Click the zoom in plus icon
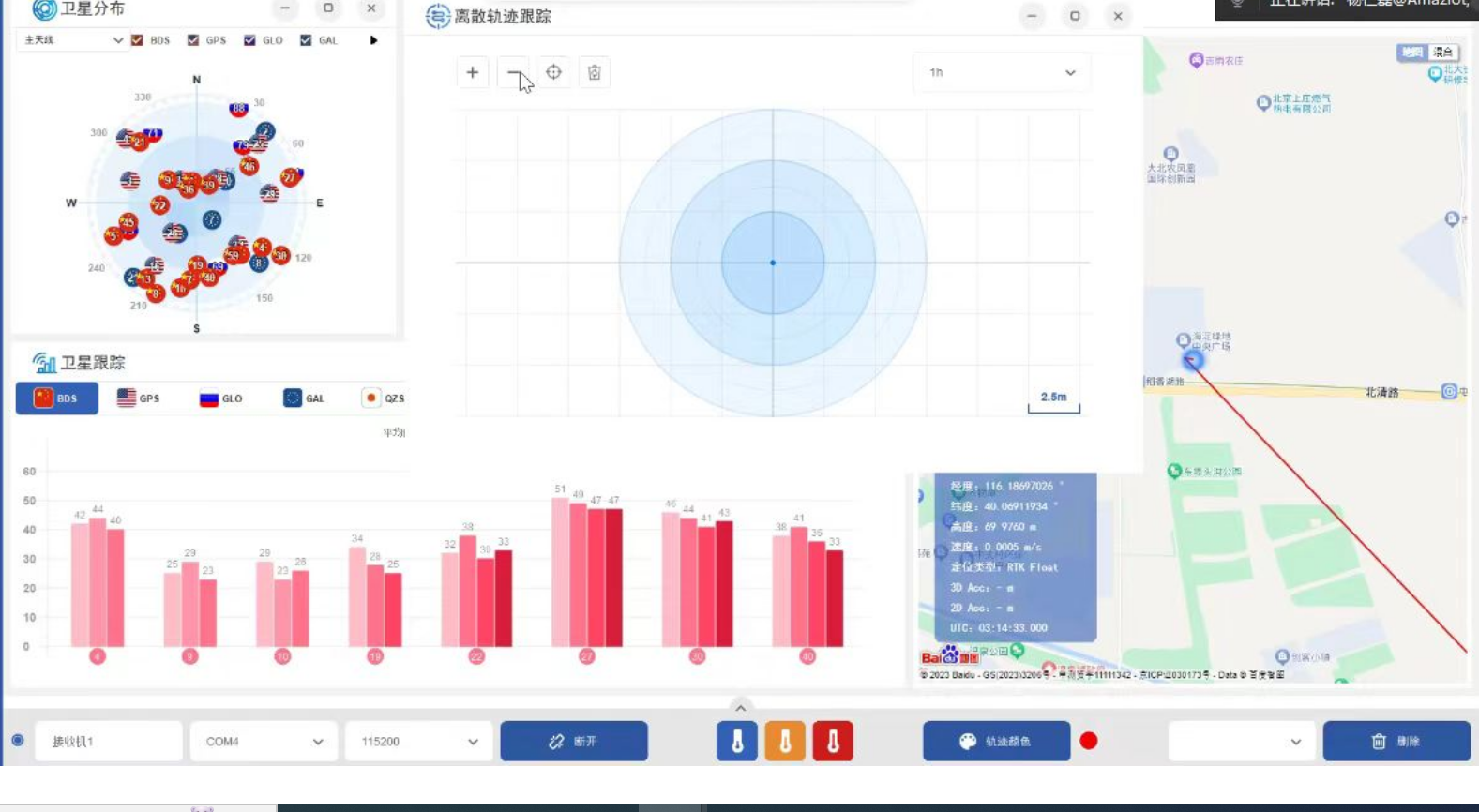The height and width of the screenshot is (812, 1479). pyautogui.click(x=473, y=72)
